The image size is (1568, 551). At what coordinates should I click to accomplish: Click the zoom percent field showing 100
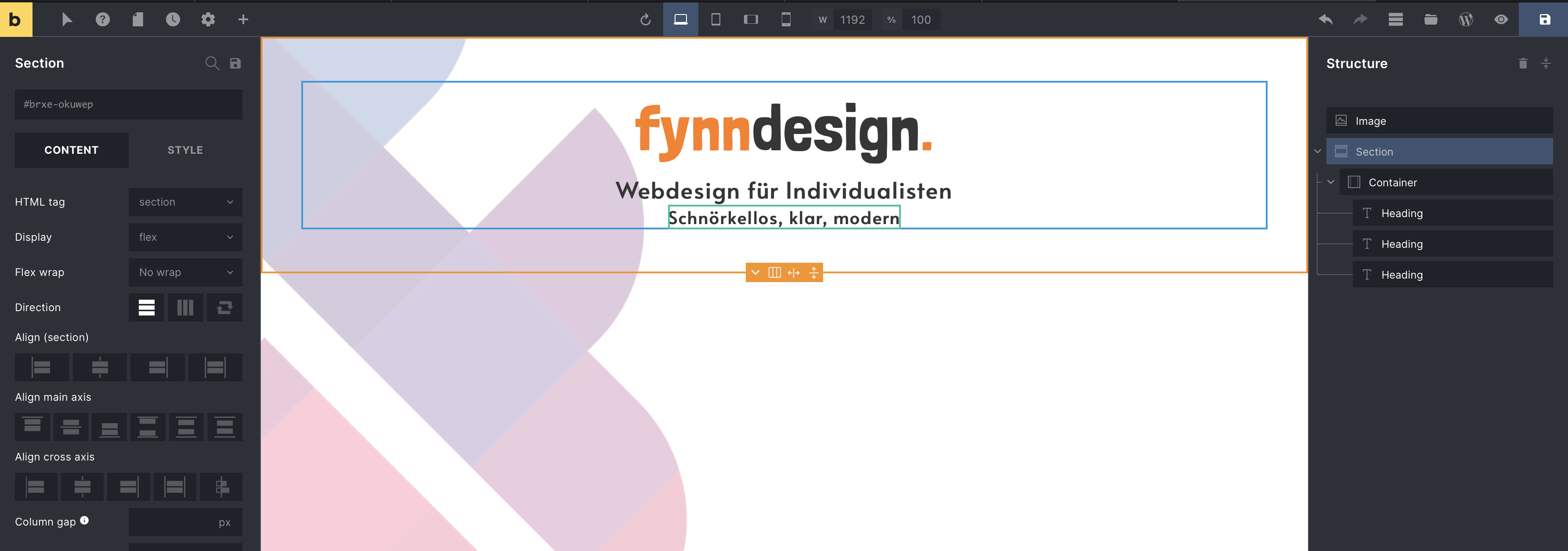(921, 19)
